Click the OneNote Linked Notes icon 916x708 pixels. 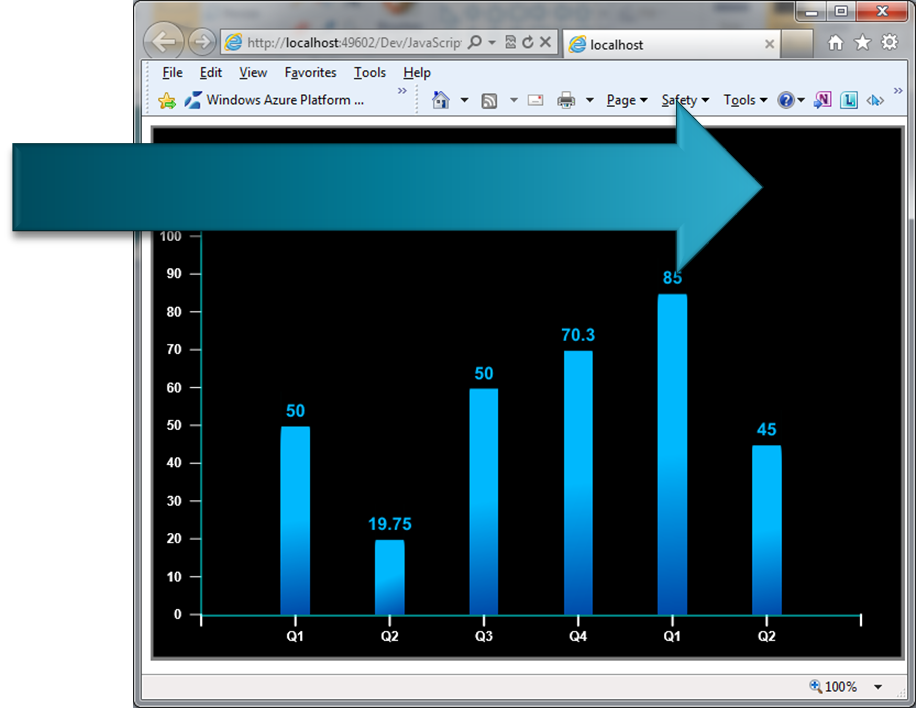tap(848, 100)
